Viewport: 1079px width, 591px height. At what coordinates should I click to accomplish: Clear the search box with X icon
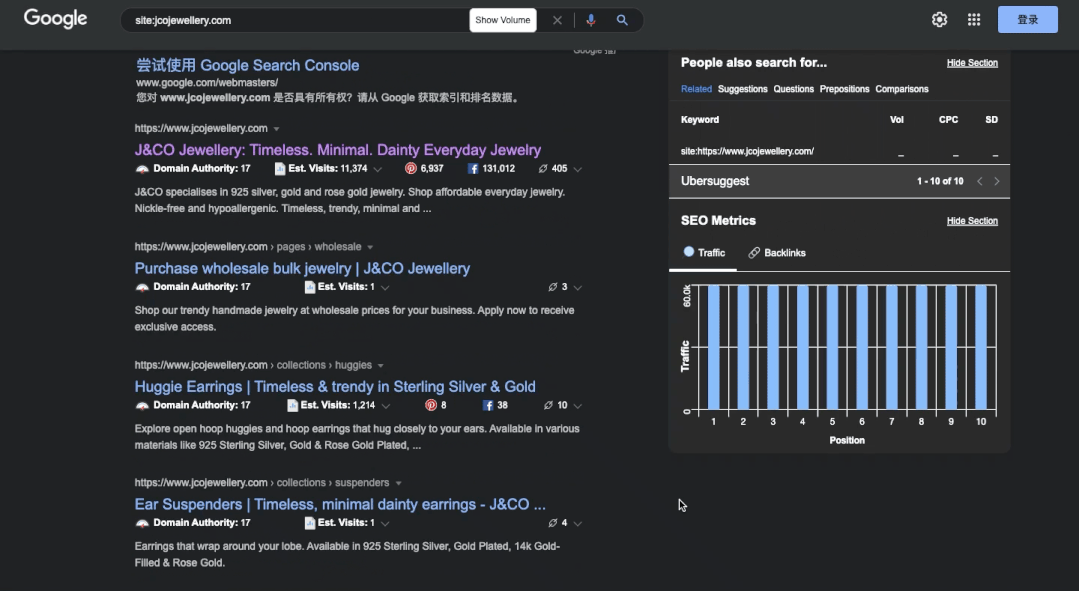click(558, 20)
